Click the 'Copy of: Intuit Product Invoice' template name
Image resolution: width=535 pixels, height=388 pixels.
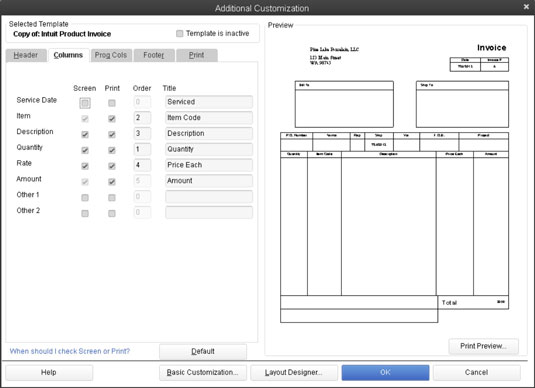[62, 34]
